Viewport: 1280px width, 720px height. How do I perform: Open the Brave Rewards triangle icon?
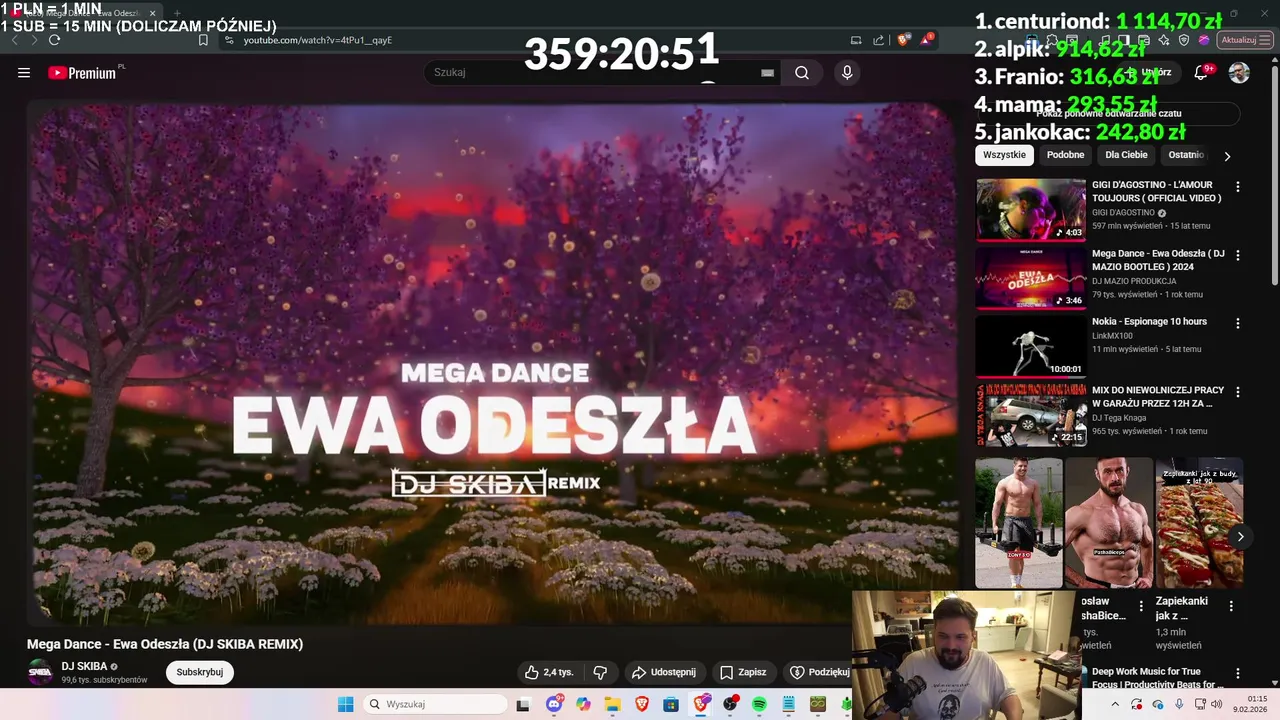[x=927, y=39]
